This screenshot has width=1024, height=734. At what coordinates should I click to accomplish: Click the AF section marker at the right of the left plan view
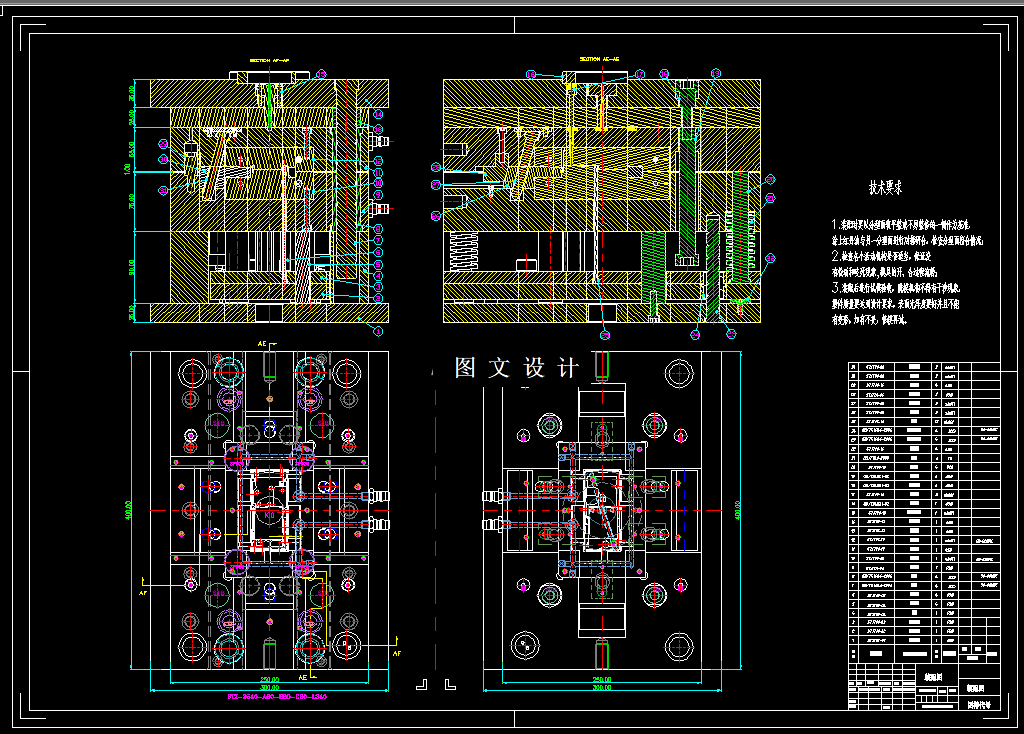click(397, 653)
